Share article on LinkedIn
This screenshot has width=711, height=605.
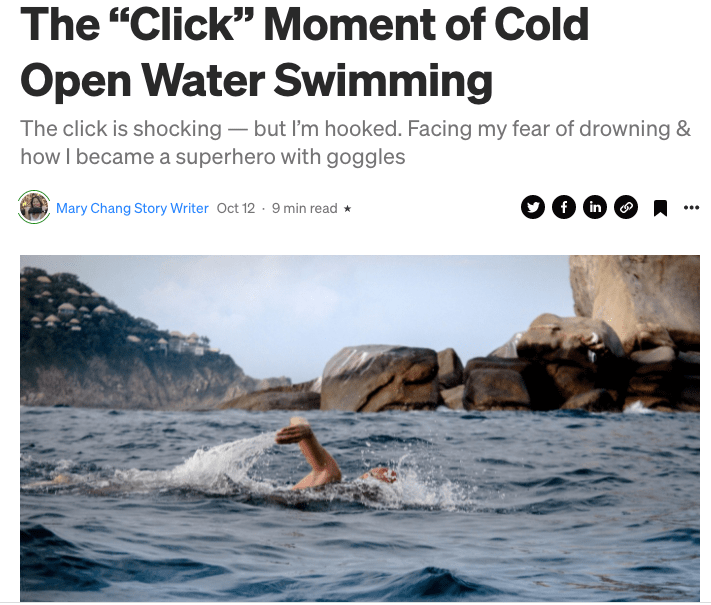pyautogui.click(x=595, y=207)
